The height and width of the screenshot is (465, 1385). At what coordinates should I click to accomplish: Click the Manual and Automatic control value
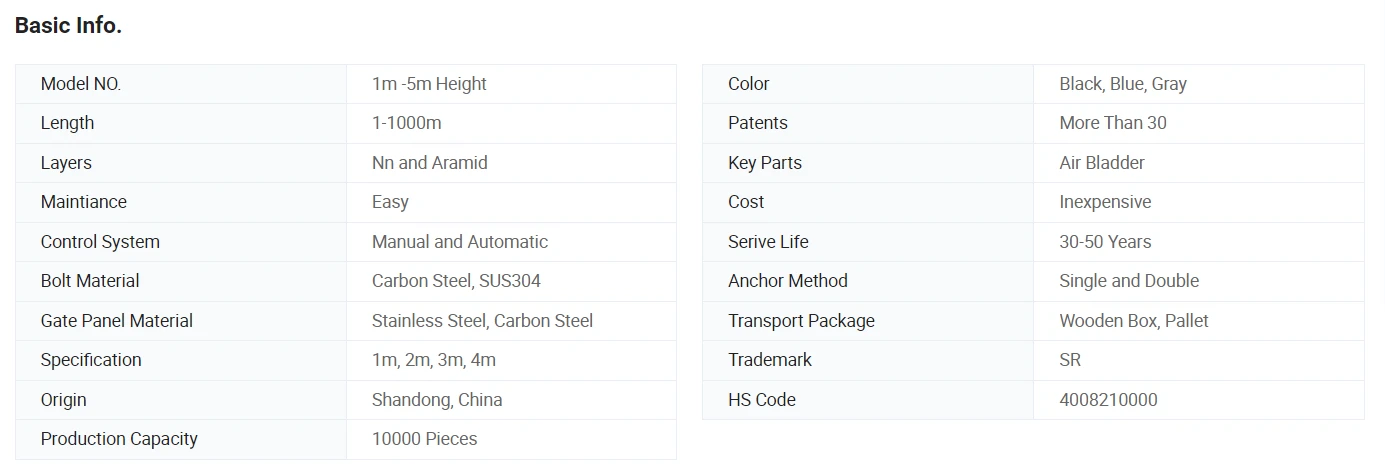pyautogui.click(x=459, y=242)
